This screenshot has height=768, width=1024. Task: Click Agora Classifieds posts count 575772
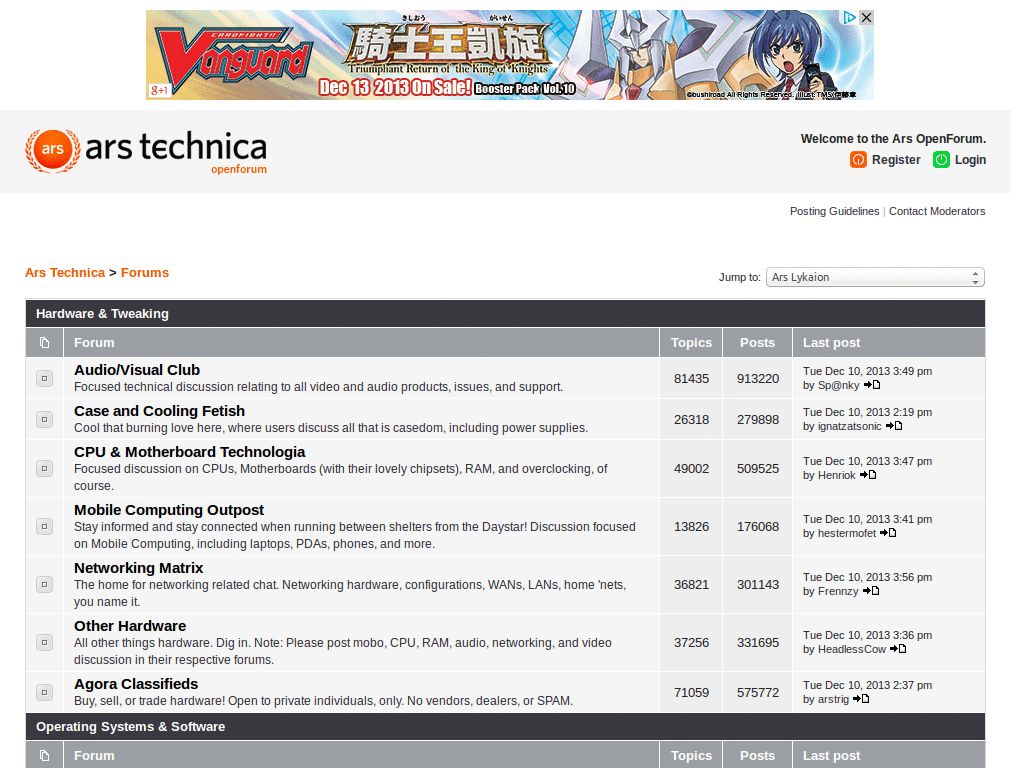(758, 693)
